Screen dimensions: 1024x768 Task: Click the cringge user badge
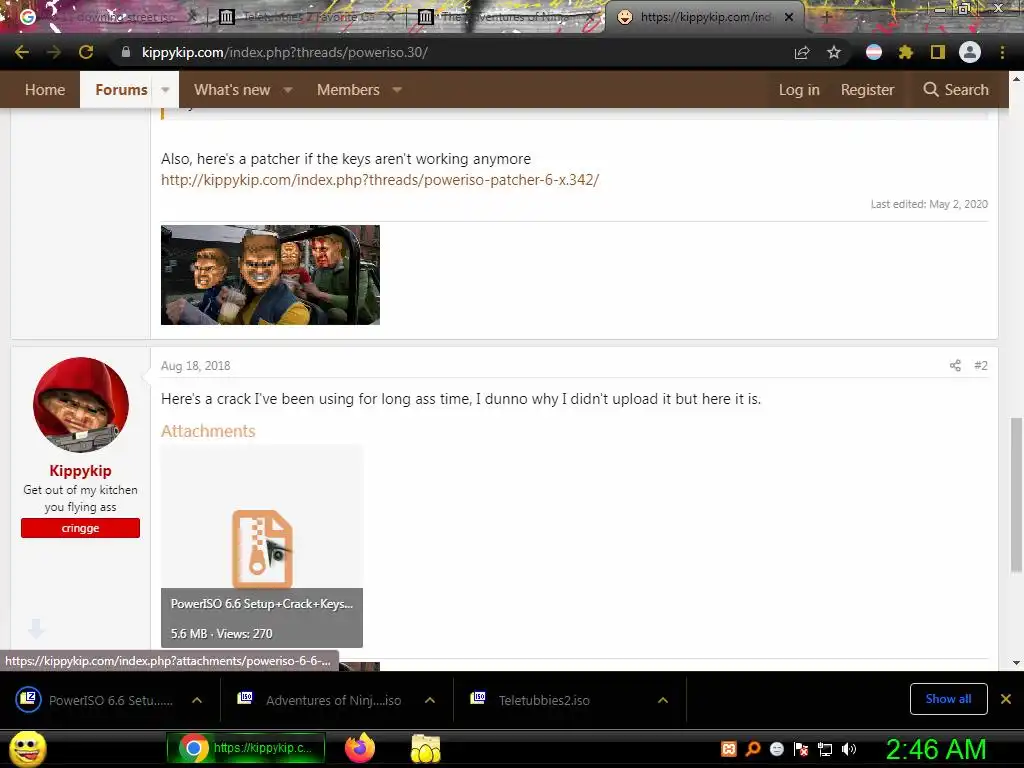pos(80,528)
